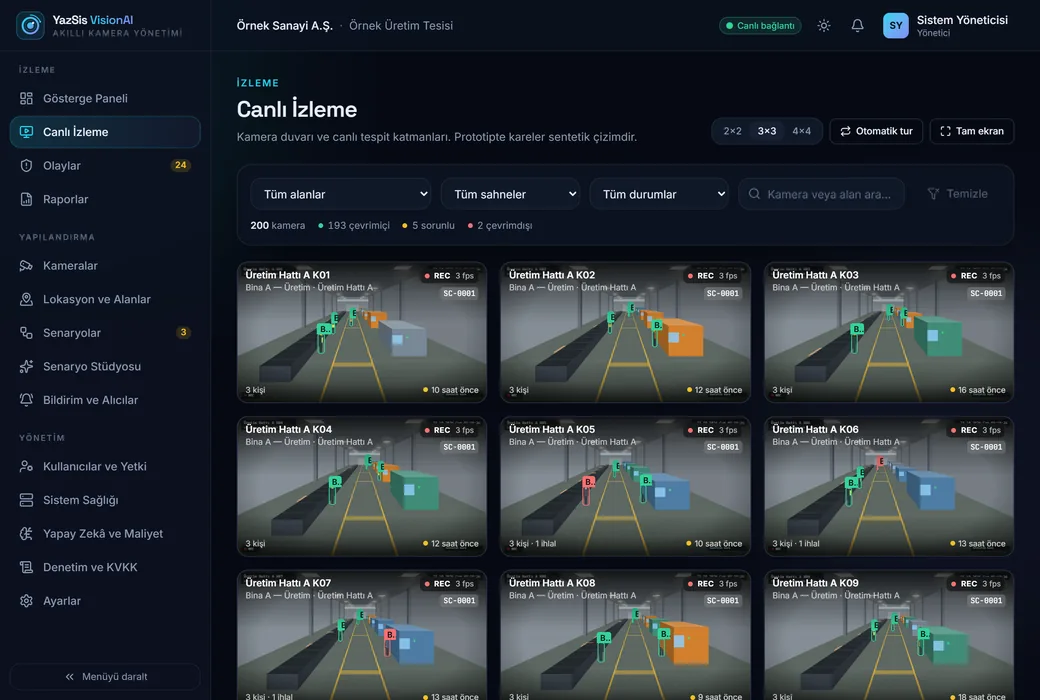
Task: Open Denetim ve KVKK page
Action: [105, 567]
